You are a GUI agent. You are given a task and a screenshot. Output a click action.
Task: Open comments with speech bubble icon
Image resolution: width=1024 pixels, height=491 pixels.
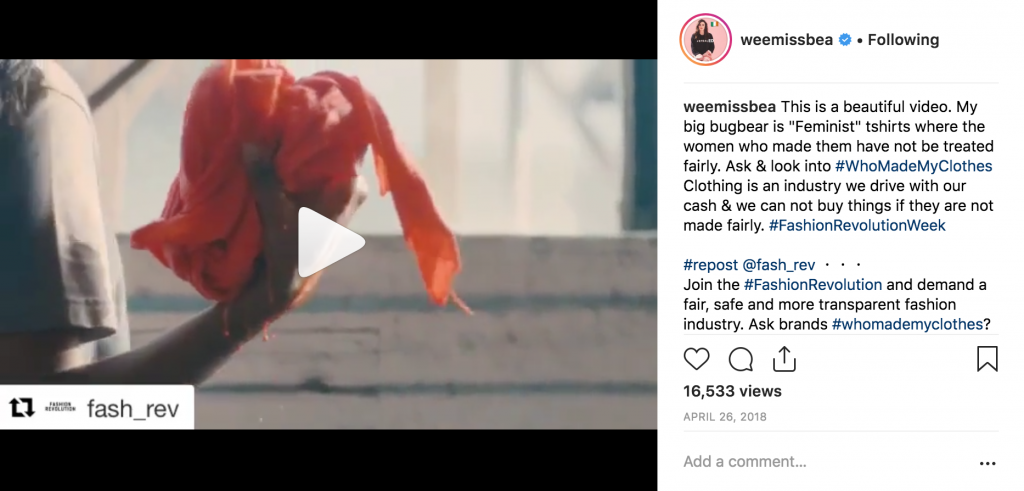(741, 359)
